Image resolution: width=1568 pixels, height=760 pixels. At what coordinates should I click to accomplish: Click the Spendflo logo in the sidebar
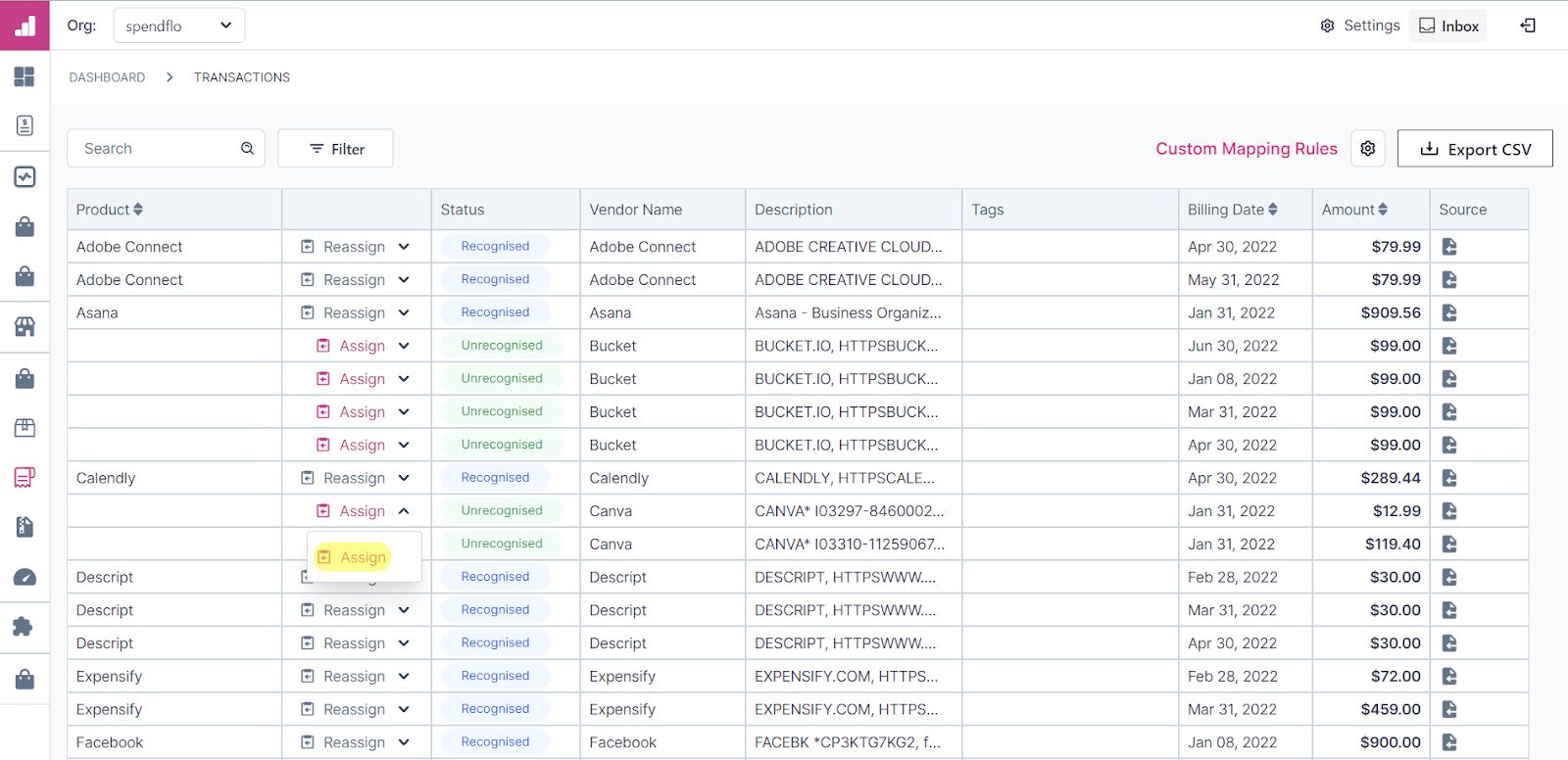point(24,25)
